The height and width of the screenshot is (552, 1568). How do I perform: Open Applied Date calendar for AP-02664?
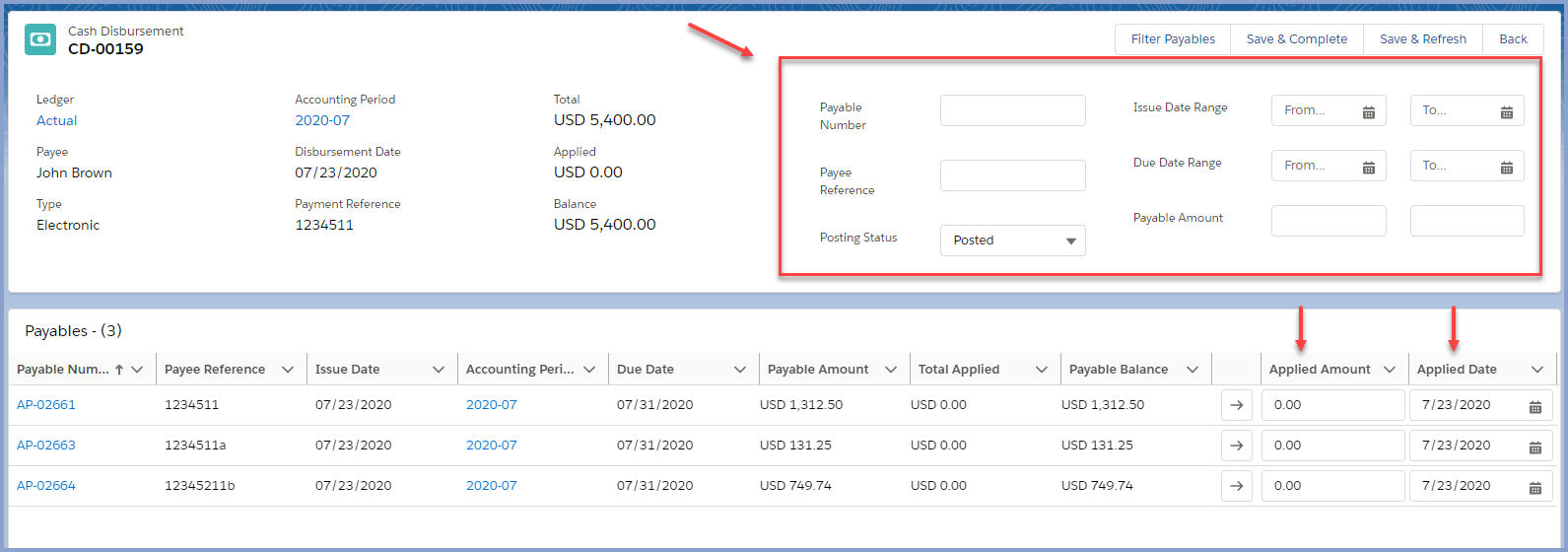(x=1534, y=487)
